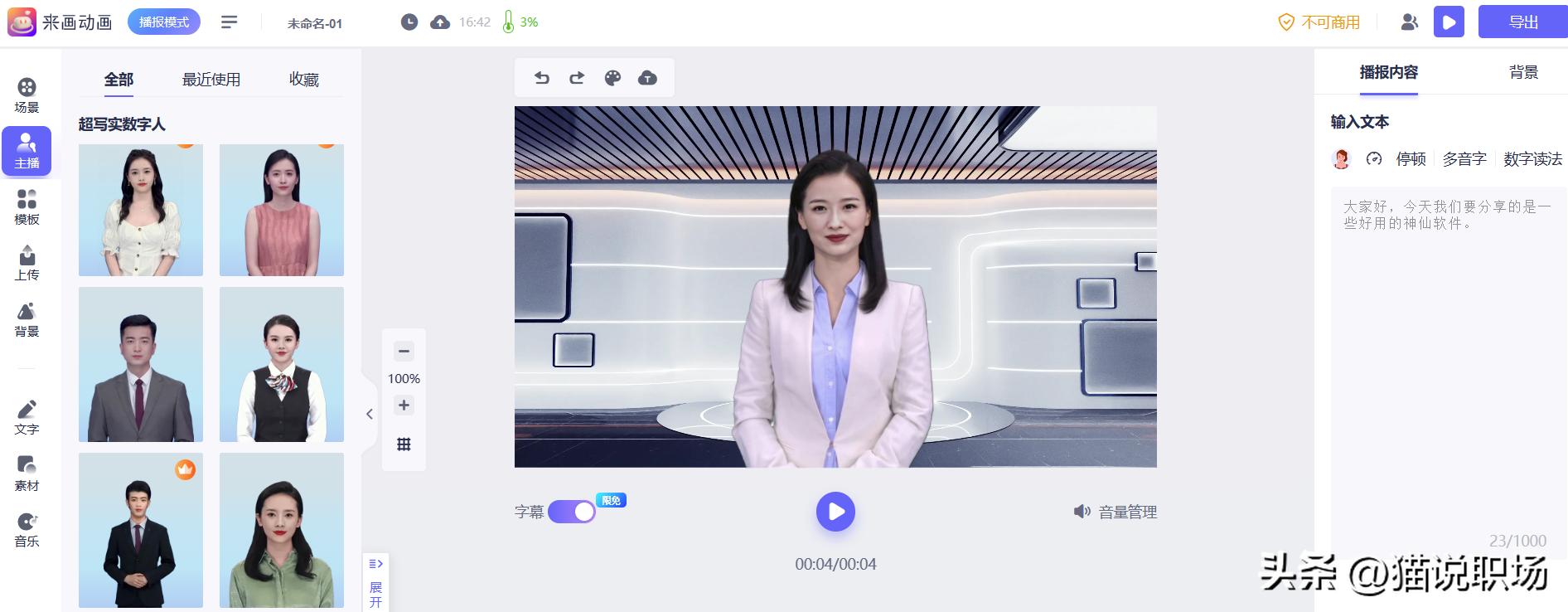Open the 场景 scenes panel
1568x612 pixels.
pyautogui.click(x=27, y=95)
